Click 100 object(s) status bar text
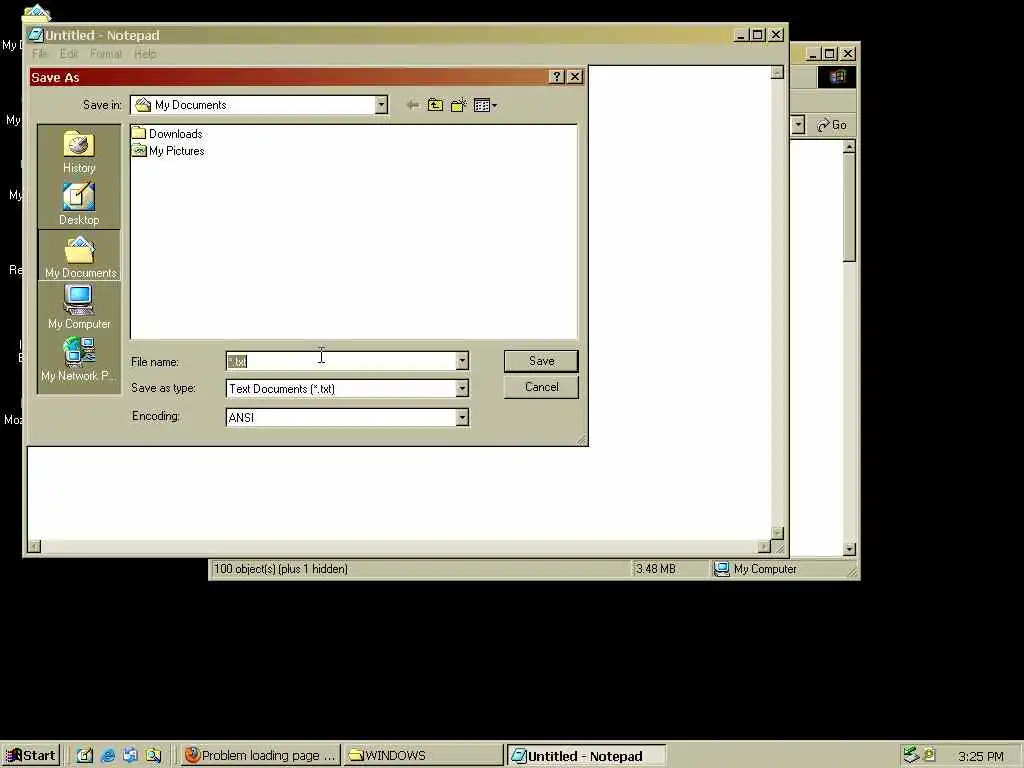 point(281,569)
